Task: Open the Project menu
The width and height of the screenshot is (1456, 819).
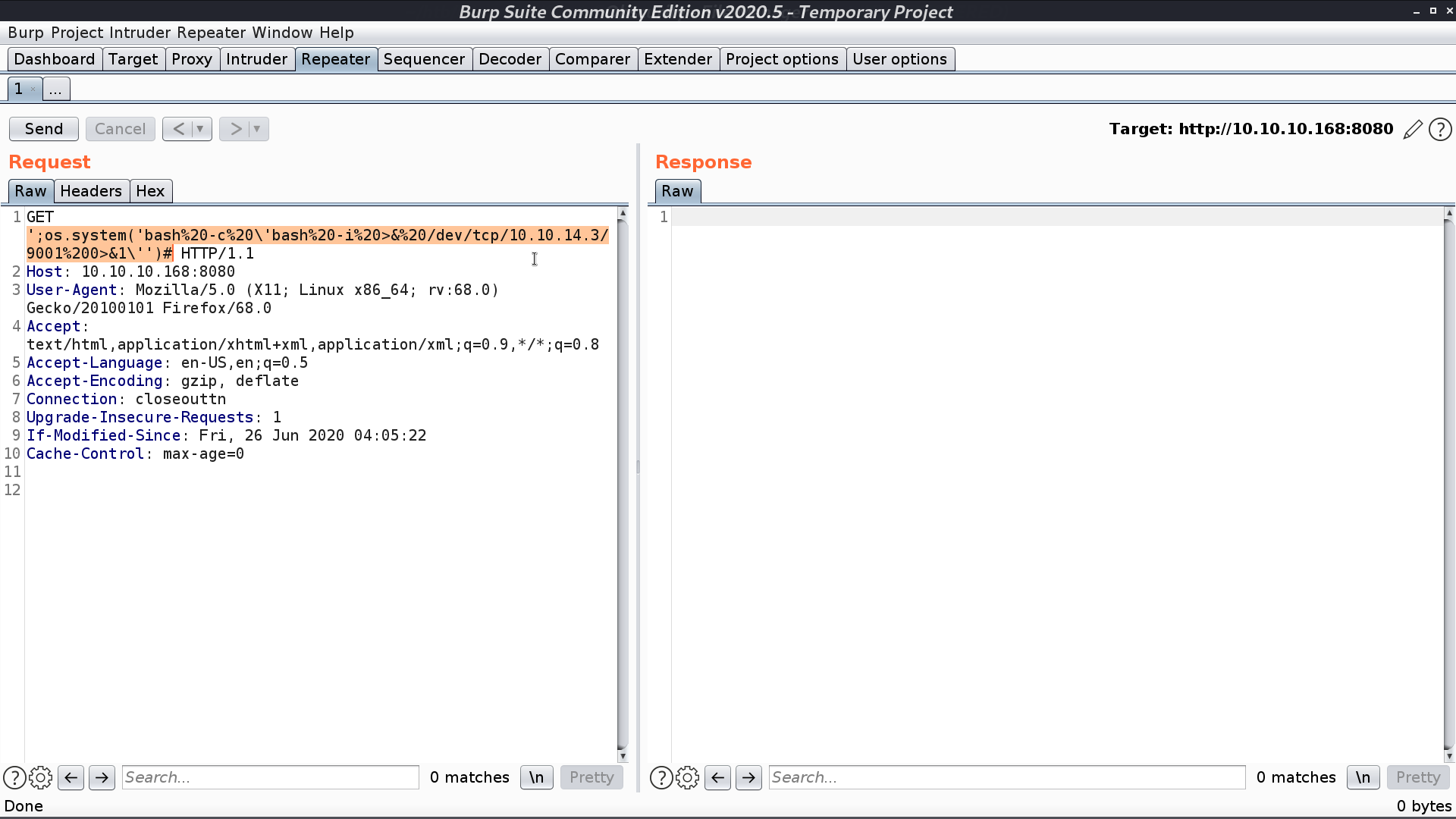Action: point(77,33)
